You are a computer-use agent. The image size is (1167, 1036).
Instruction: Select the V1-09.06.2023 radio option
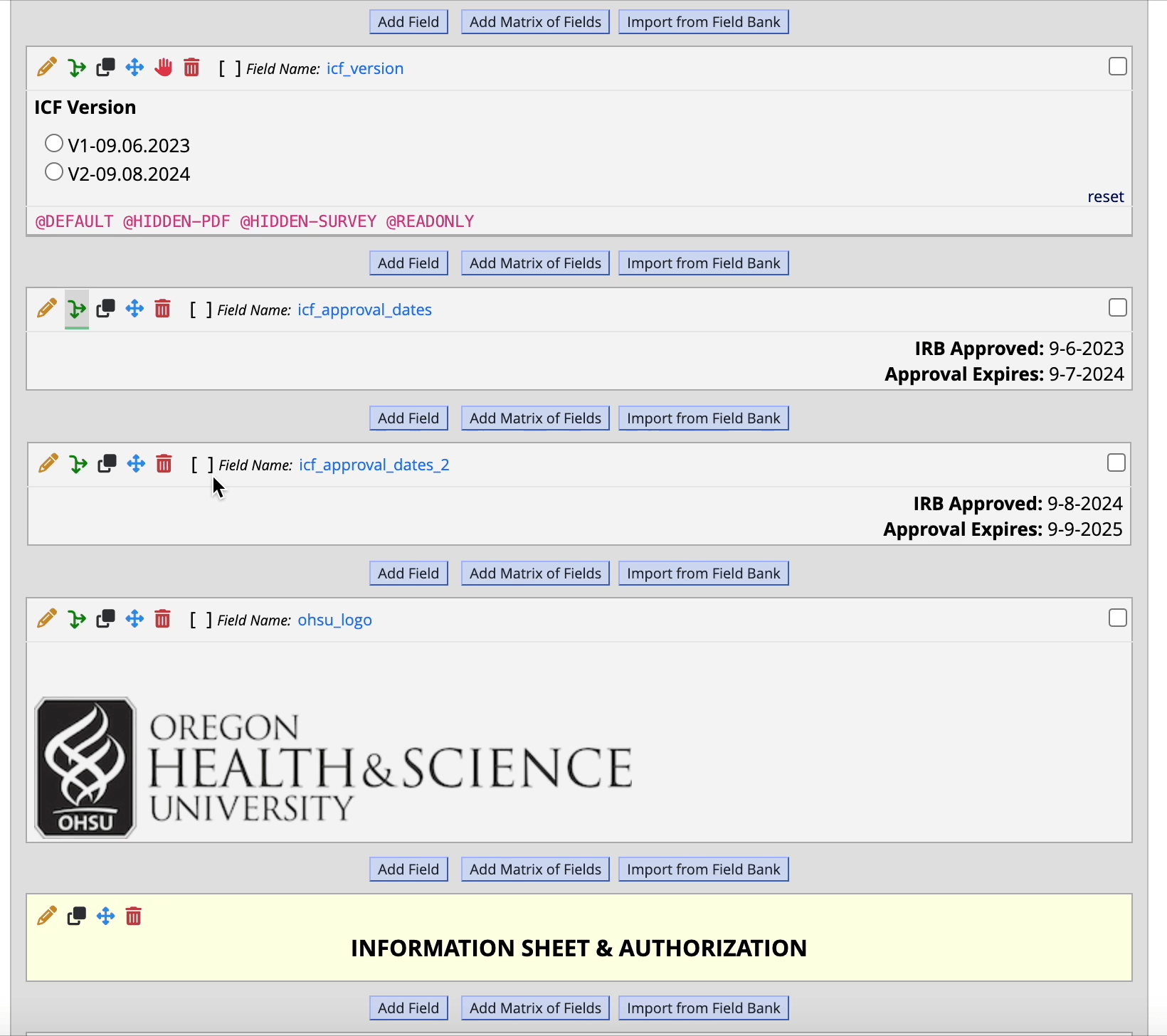[54, 144]
